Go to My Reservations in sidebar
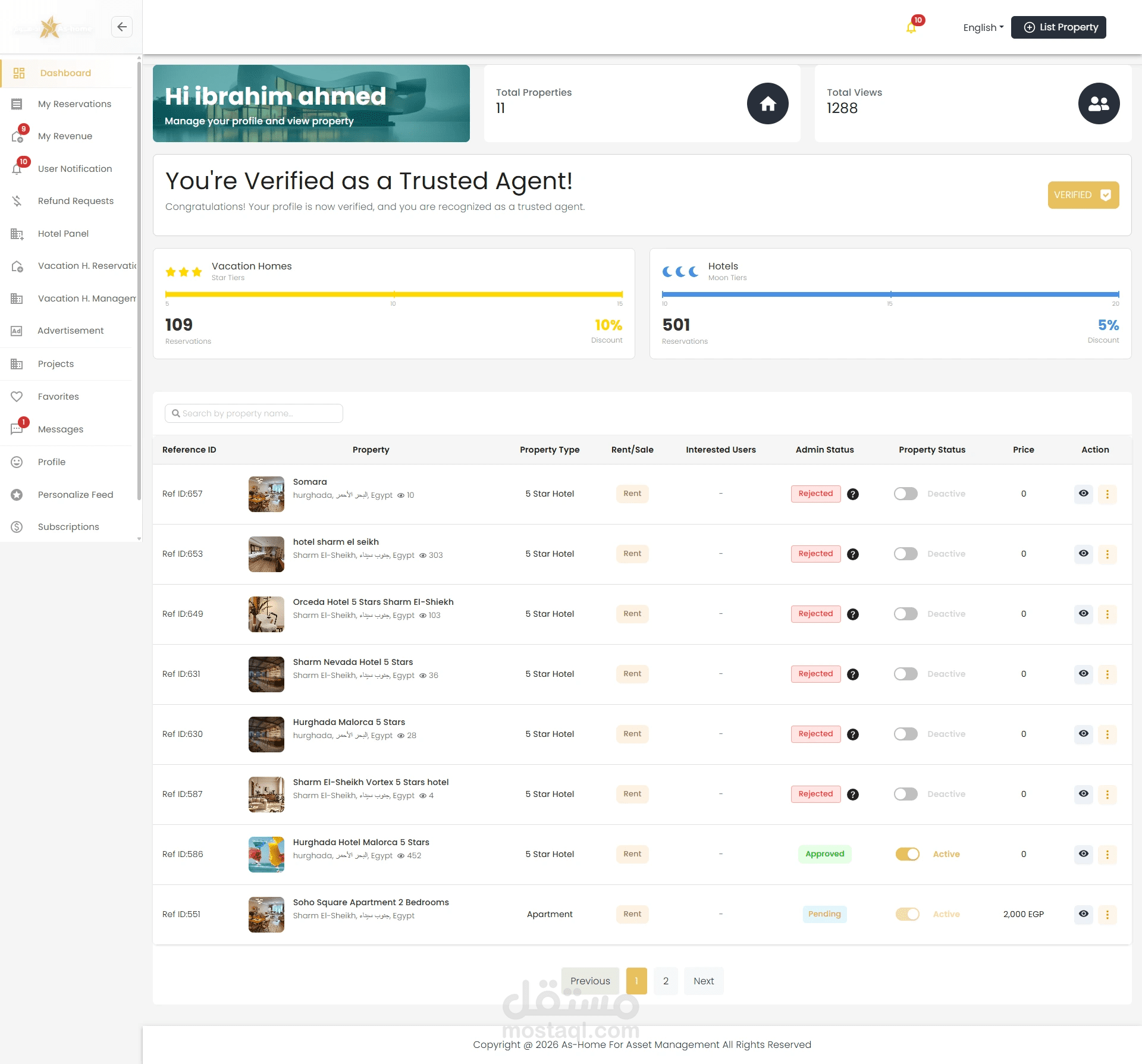The image size is (1142, 1064). click(x=74, y=104)
